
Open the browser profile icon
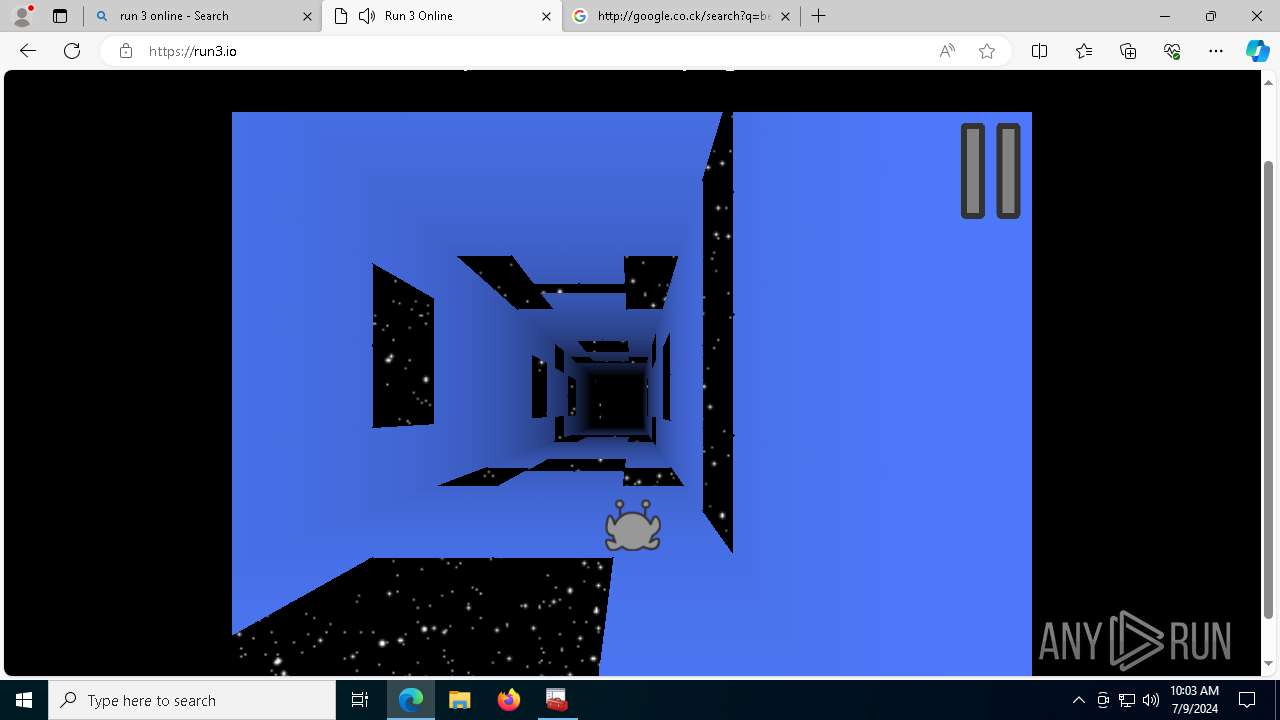coord(22,16)
